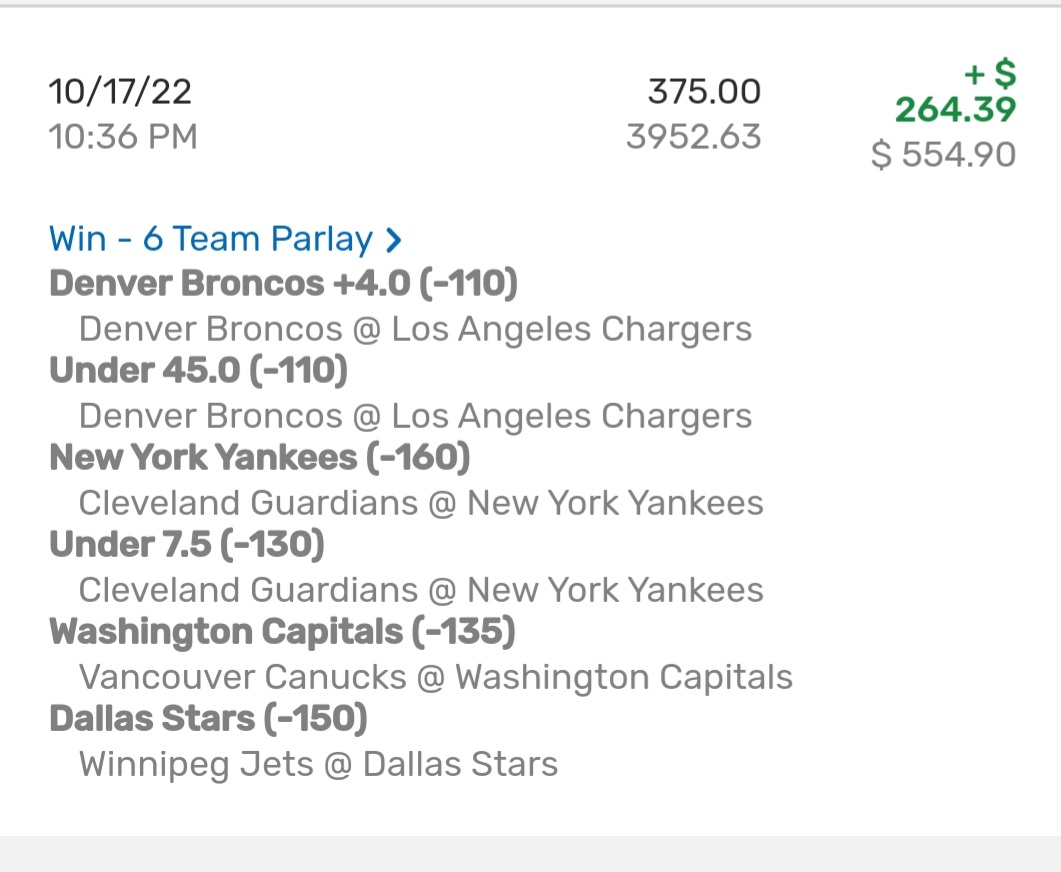Click the matchup line below Under 7.5

pyautogui.click(x=421, y=589)
